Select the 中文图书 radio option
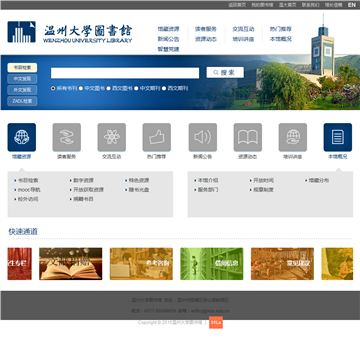This screenshot has height=360, width=360. click(x=81, y=88)
